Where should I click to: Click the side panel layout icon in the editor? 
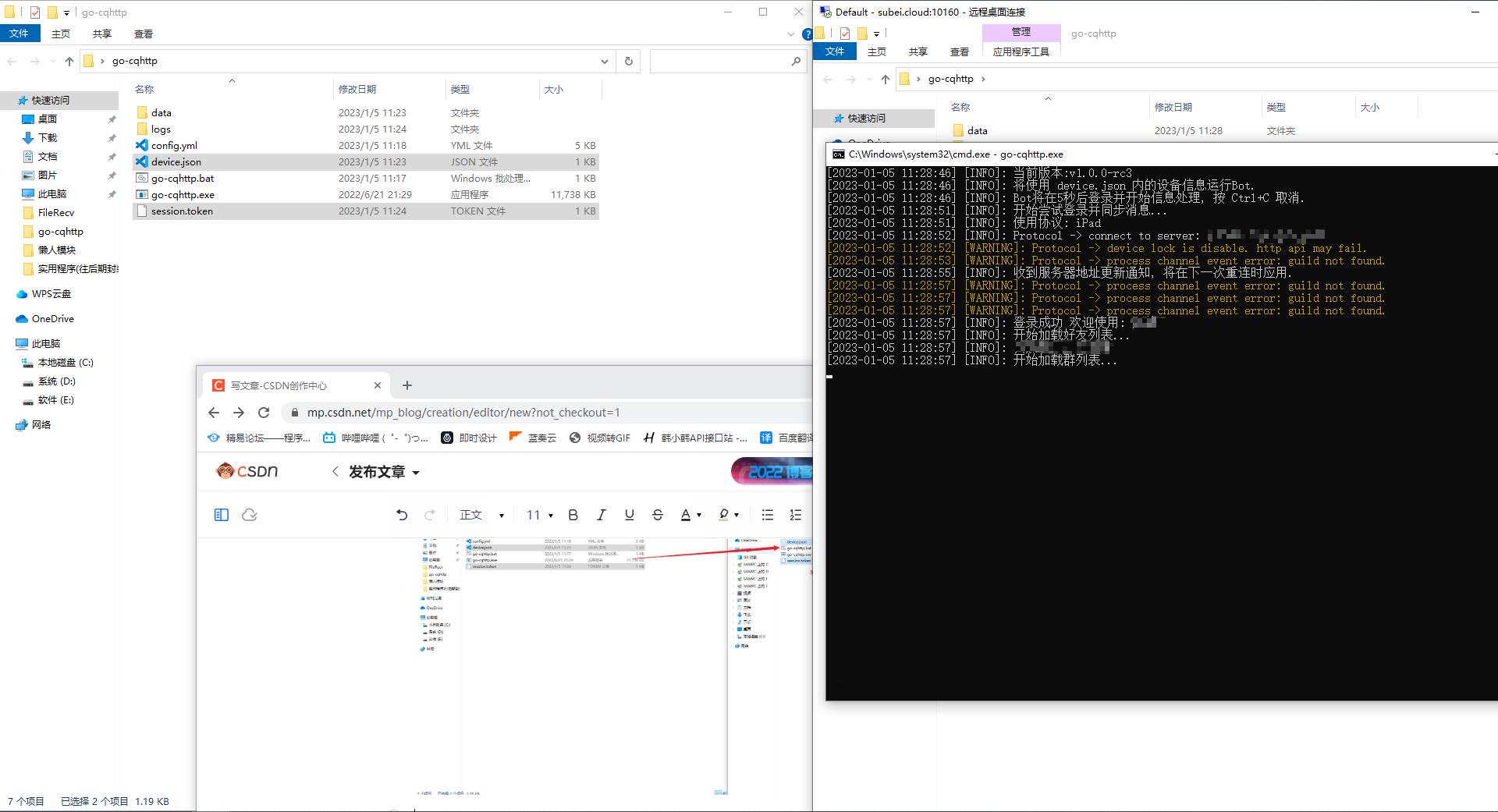tap(222, 515)
